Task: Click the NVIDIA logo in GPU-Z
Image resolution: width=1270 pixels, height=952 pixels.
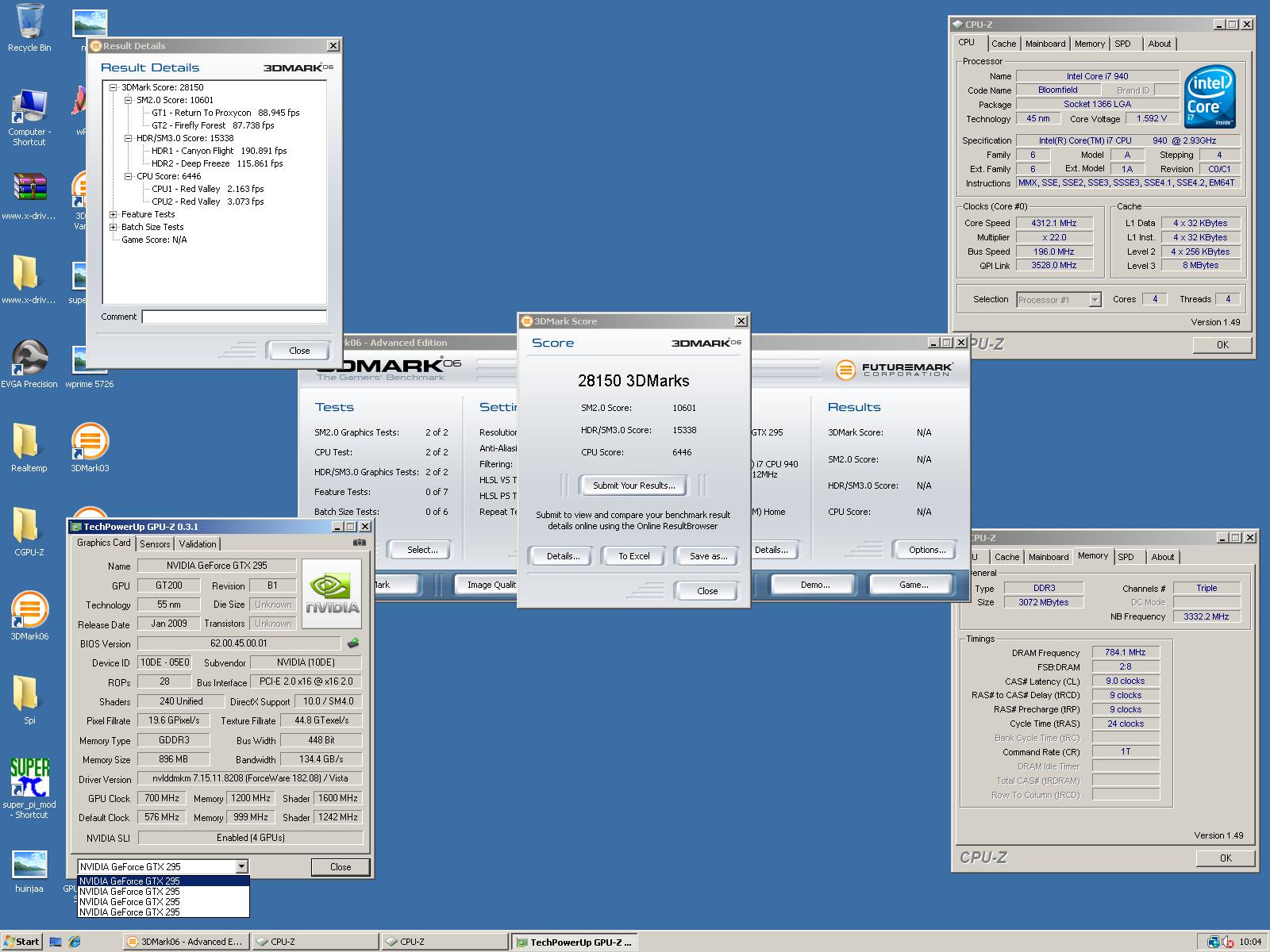Action: click(332, 593)
